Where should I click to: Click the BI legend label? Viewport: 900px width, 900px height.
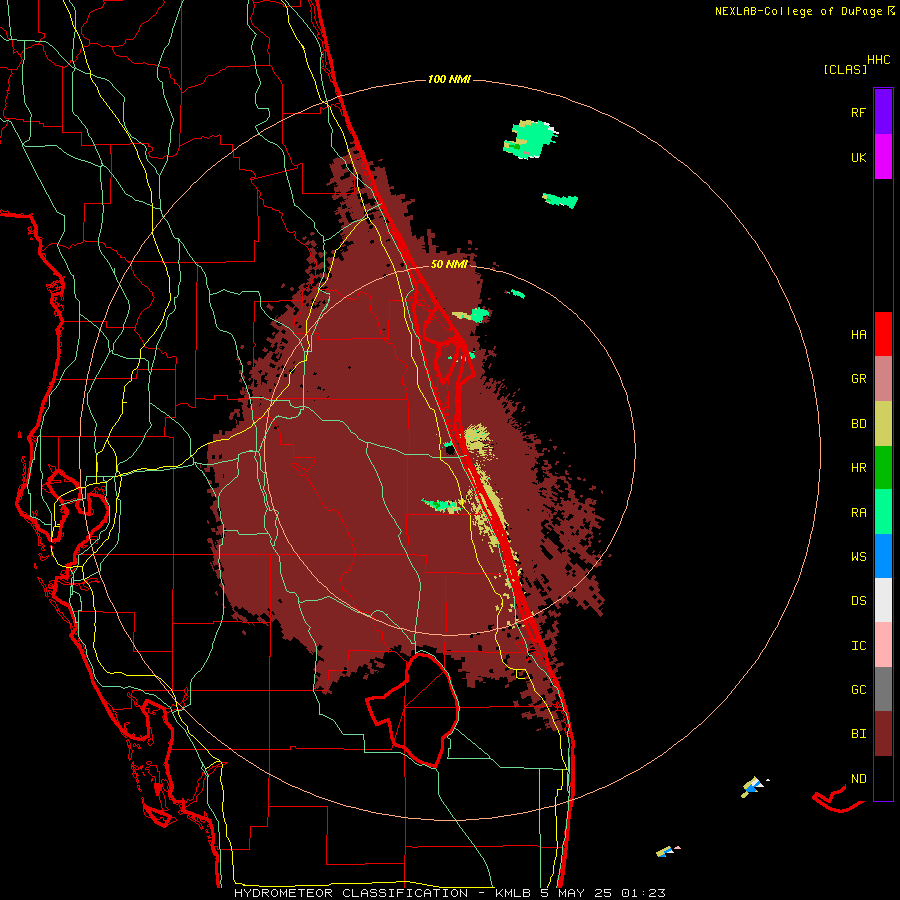[858, 734]
